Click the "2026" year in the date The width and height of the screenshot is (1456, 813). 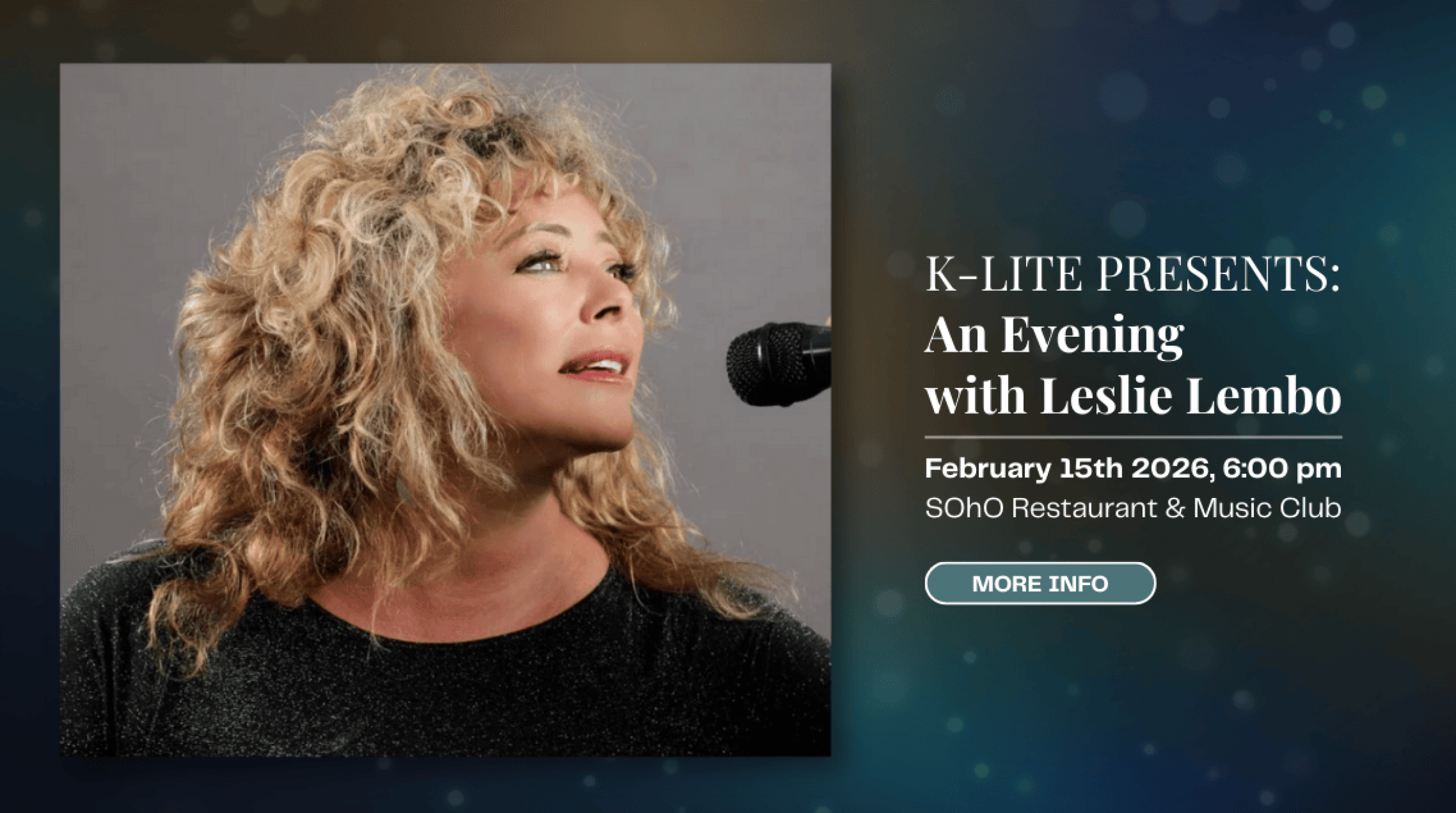click(x=1175, y=469)
